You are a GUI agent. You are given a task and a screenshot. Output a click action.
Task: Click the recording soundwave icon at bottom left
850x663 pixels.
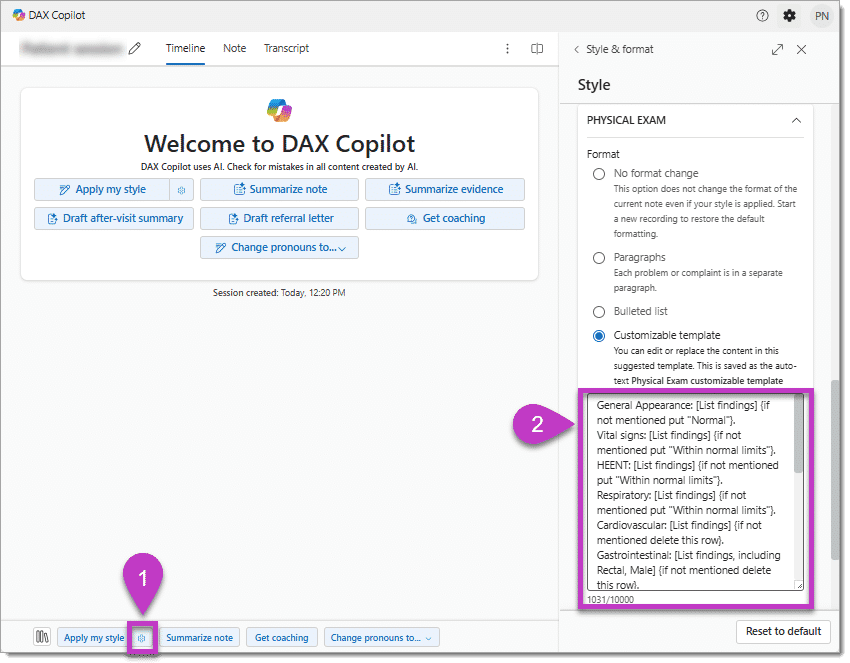[x=42, y=637]
